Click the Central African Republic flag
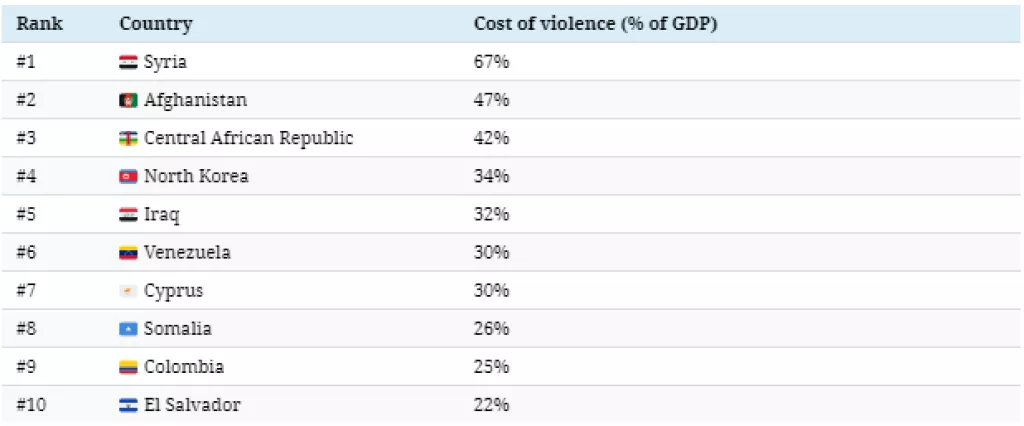1024x426 pixels. click(x=128, y=138)
